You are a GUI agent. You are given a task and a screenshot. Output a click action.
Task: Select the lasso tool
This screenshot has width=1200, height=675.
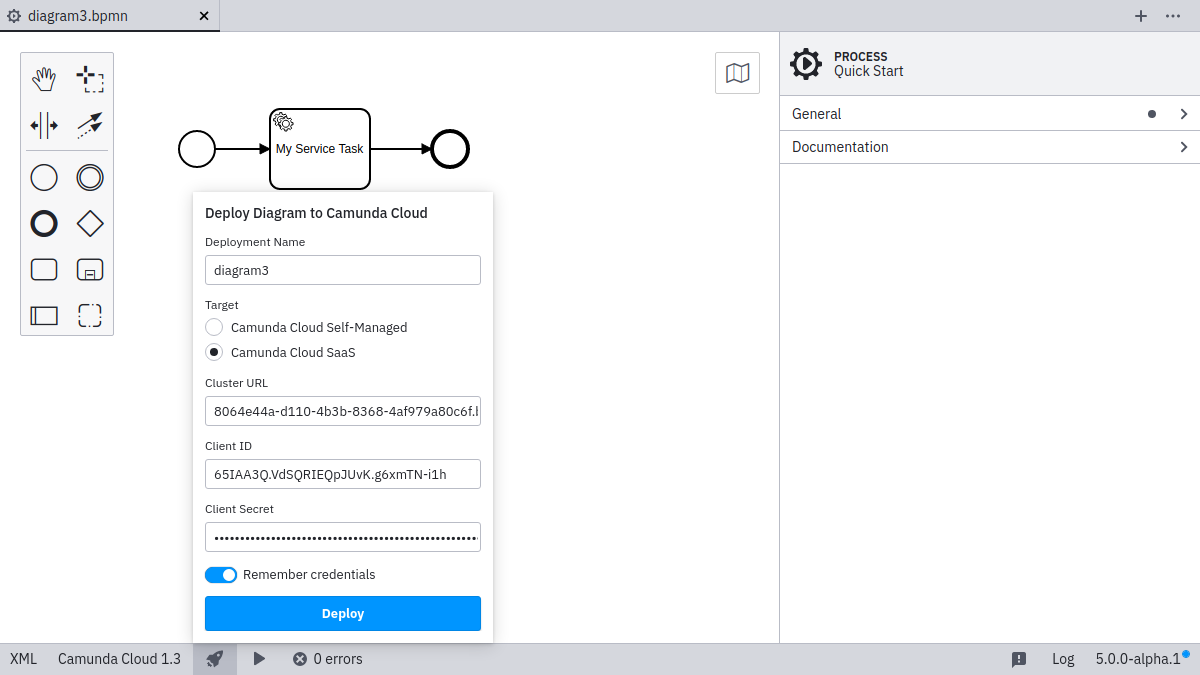click(90, 77)
